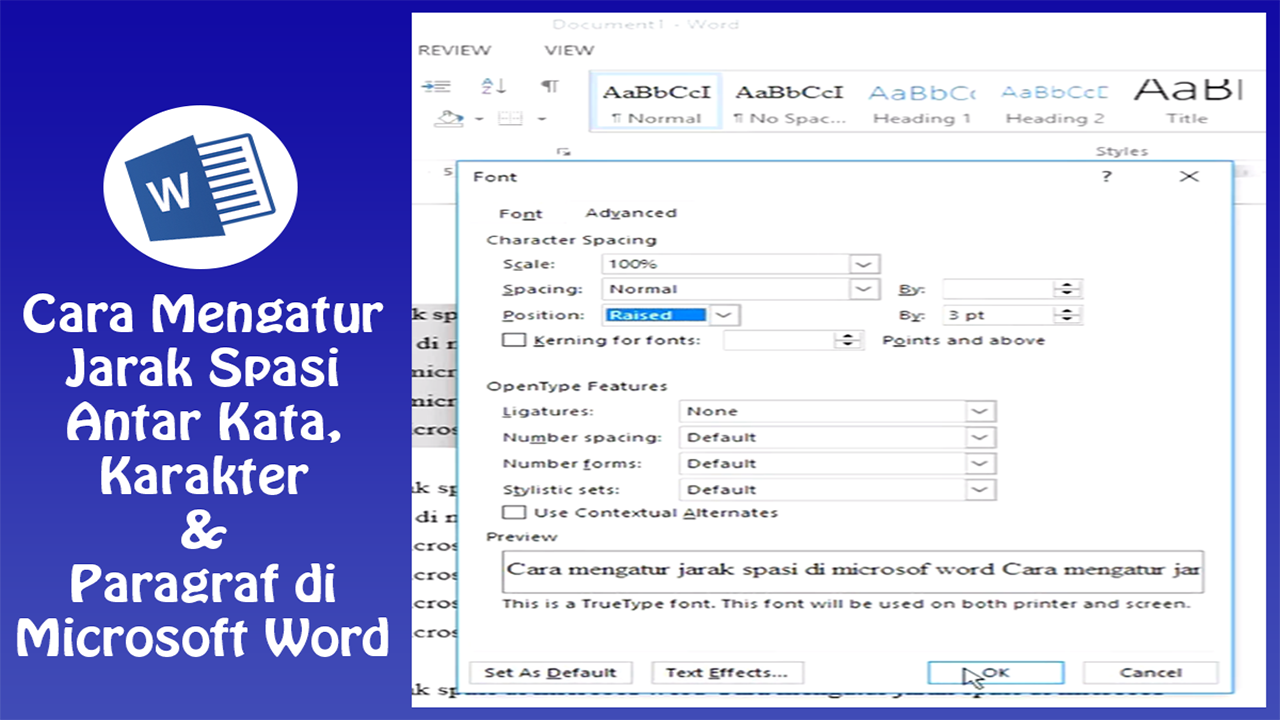This screenshot has height=720, width=1280.
Task: Click the 'Points and above' label
Action: click(x=963, y=340)
